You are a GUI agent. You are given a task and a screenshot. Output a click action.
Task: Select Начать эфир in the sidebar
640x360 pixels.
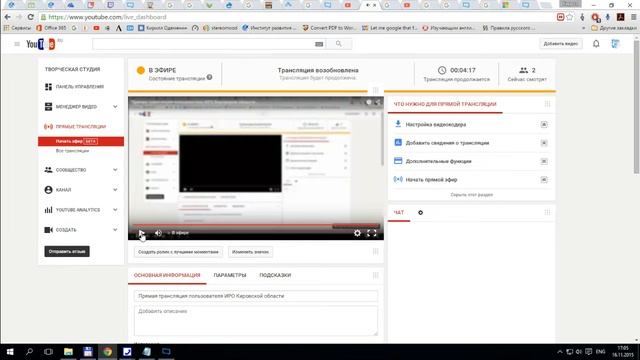pyautogui.click(x=81, y=141)
